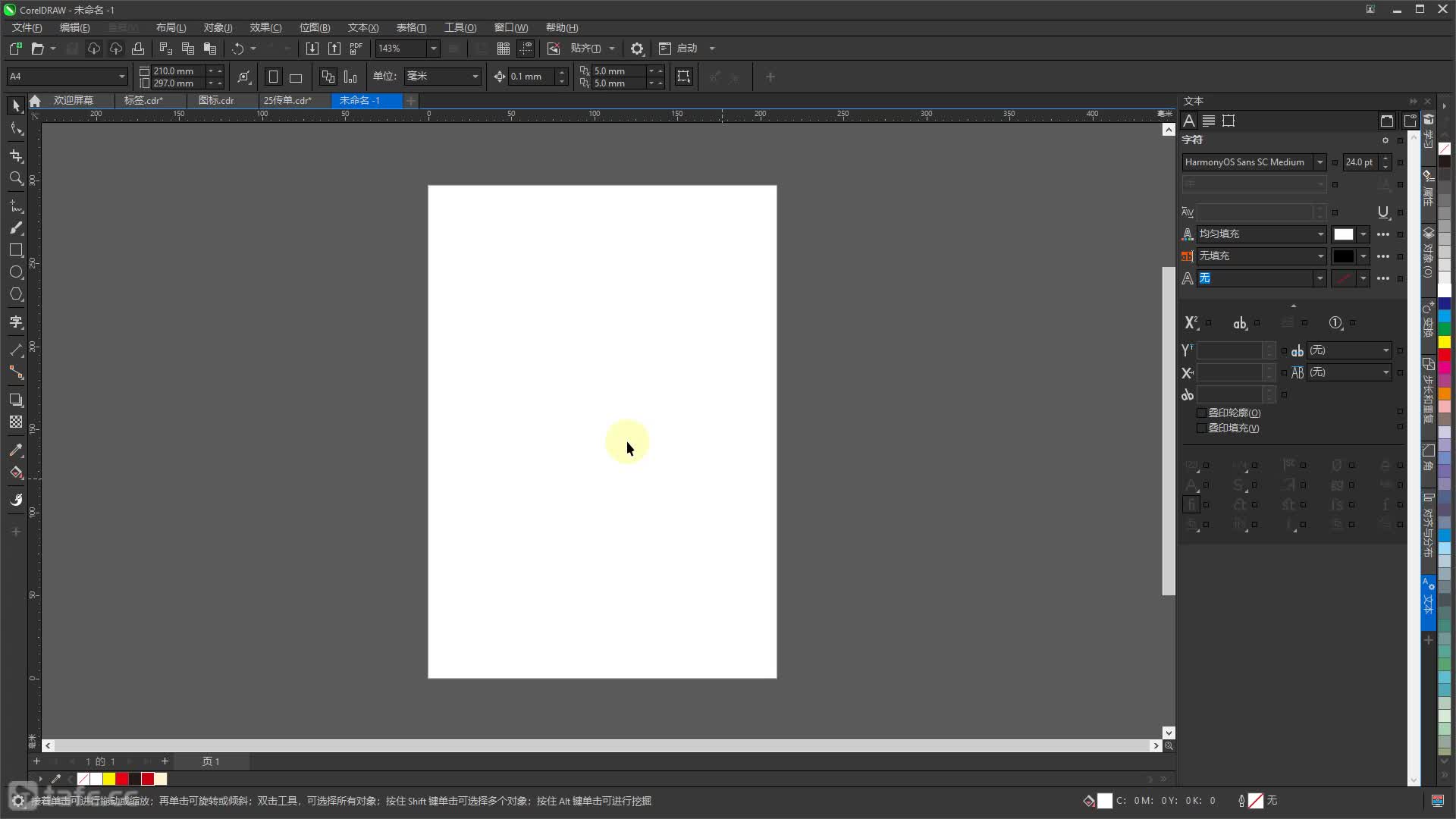Image resolution: width=1456 pixels, height=819 pixels.
Task: Expand the 贴齐 snap-to dropdown
Action: tap(611, 49)
